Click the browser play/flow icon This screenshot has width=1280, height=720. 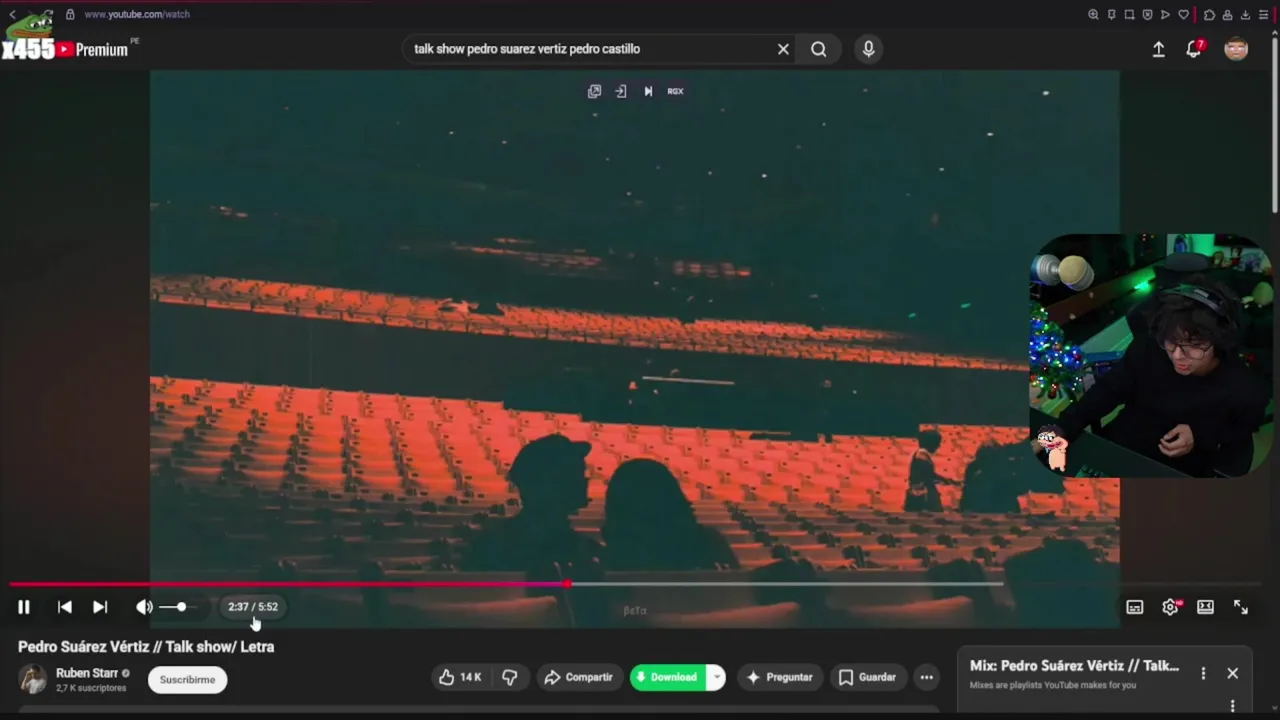point(1165,14)
